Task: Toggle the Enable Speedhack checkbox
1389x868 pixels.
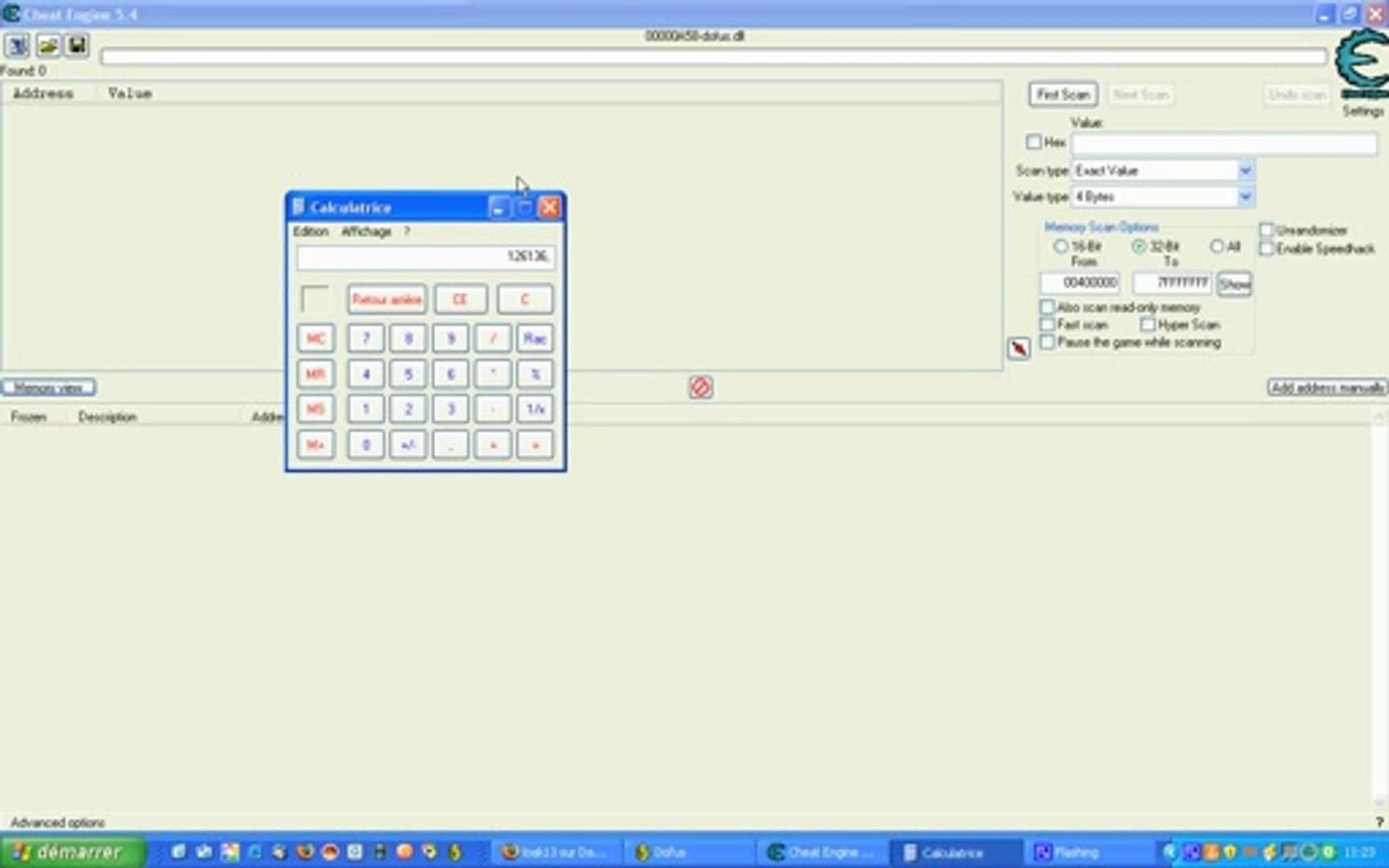Action: 1266,249
